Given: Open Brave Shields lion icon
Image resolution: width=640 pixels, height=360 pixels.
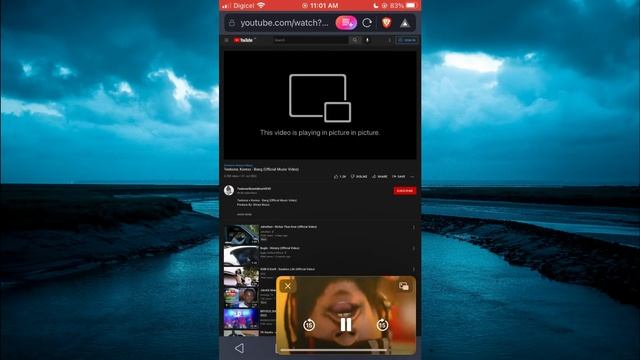Looking at the screenshot, I should pyautogui.click(x=386, y=23).
